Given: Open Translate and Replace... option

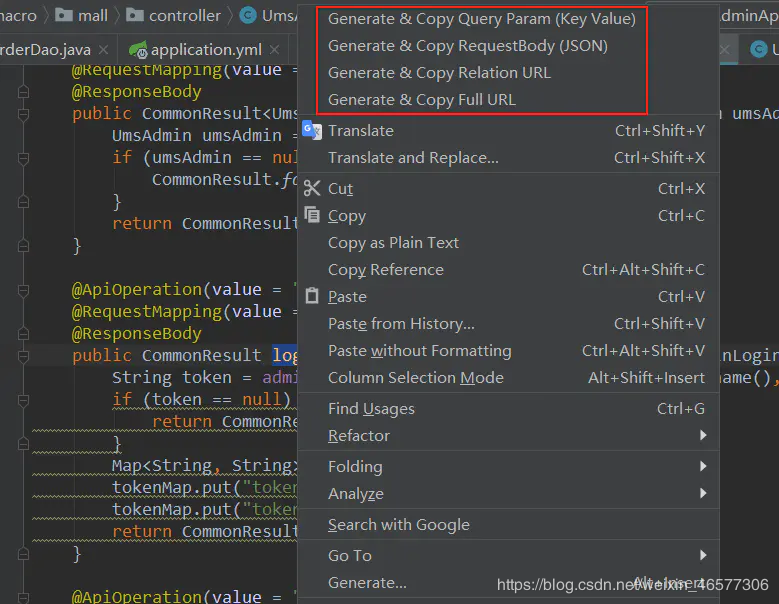Looking at the screenshot, I should pos(509,157).
